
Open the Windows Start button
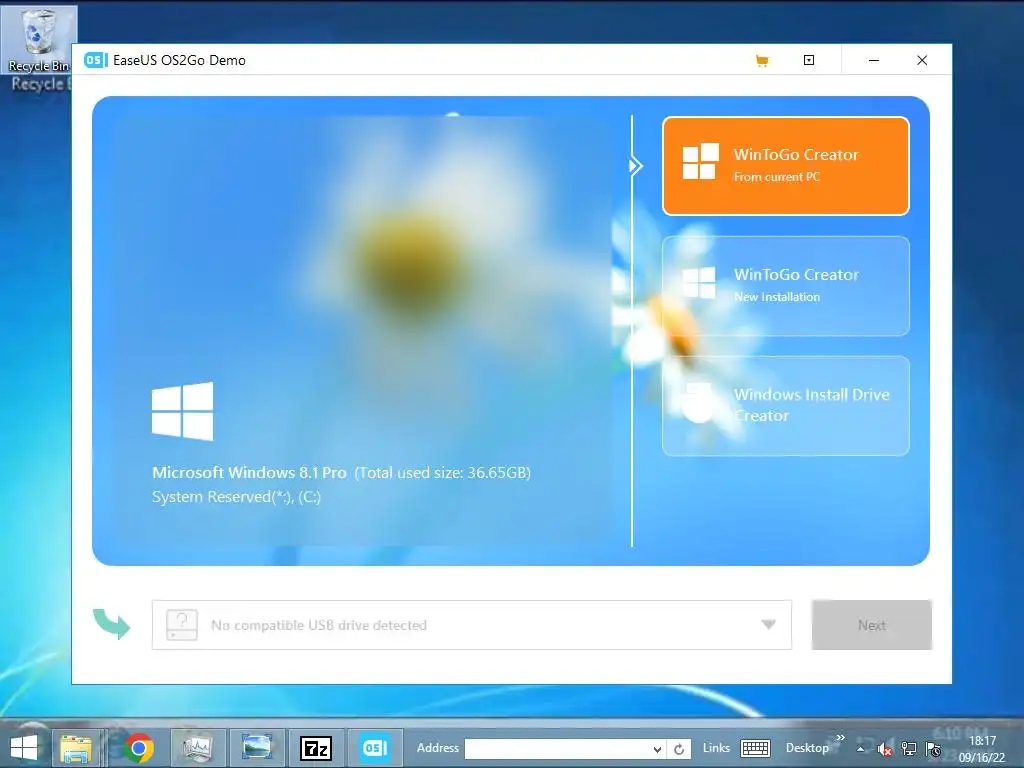[24, 748]
